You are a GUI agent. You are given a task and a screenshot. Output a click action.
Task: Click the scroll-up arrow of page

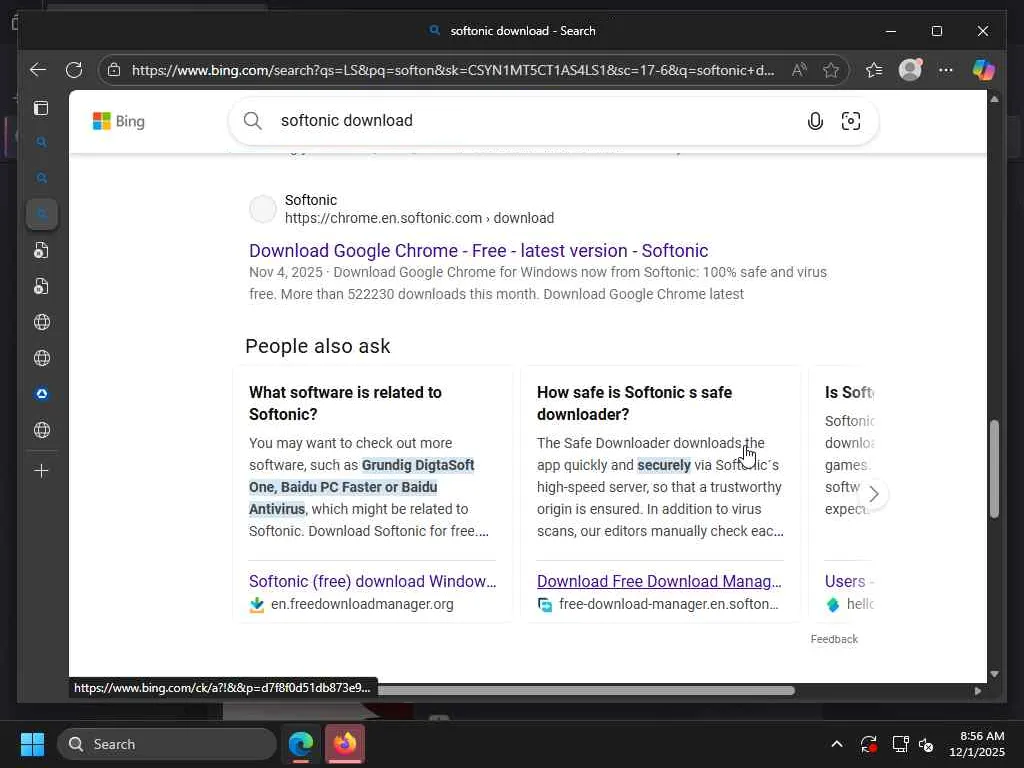(x=994, y=99)
